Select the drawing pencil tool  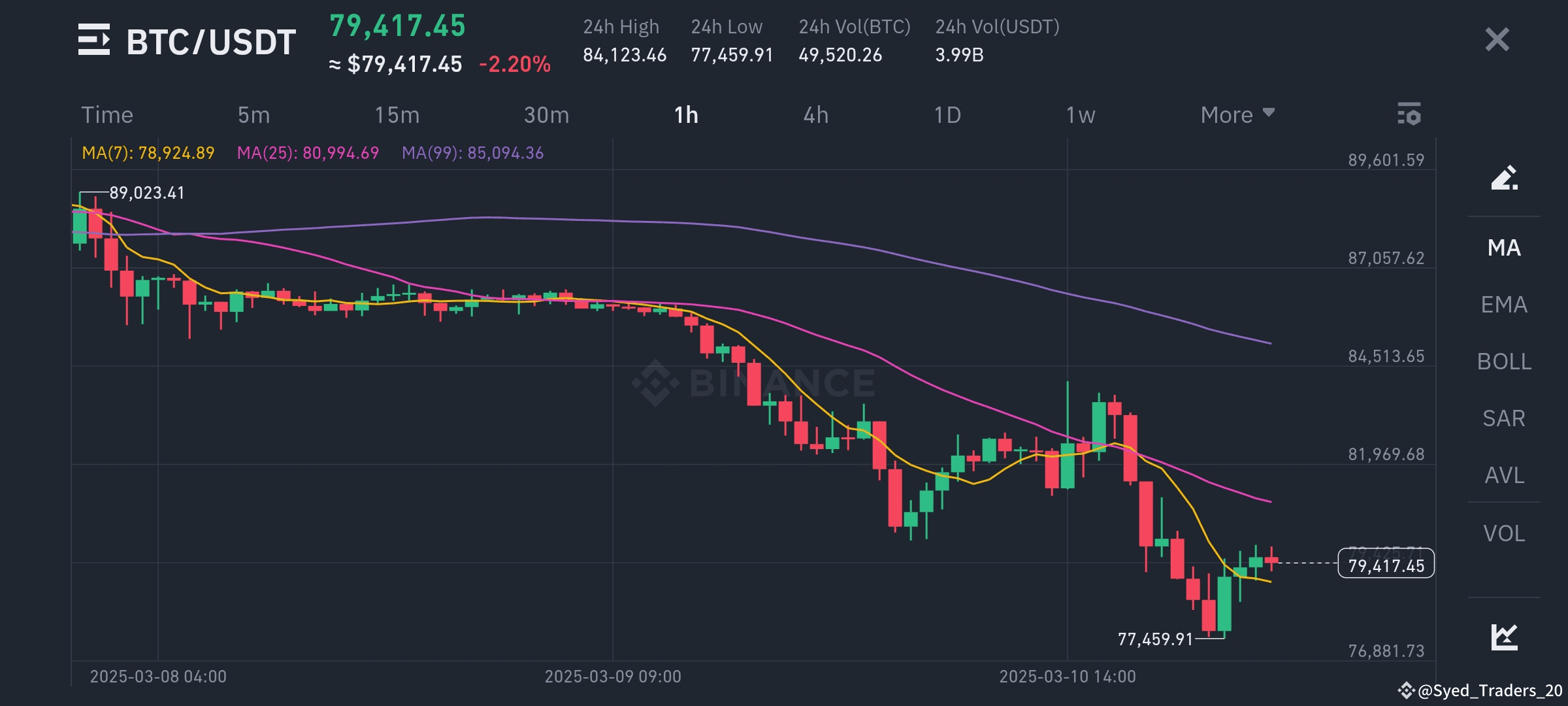pyautogui.click(x=1504, y=177)
